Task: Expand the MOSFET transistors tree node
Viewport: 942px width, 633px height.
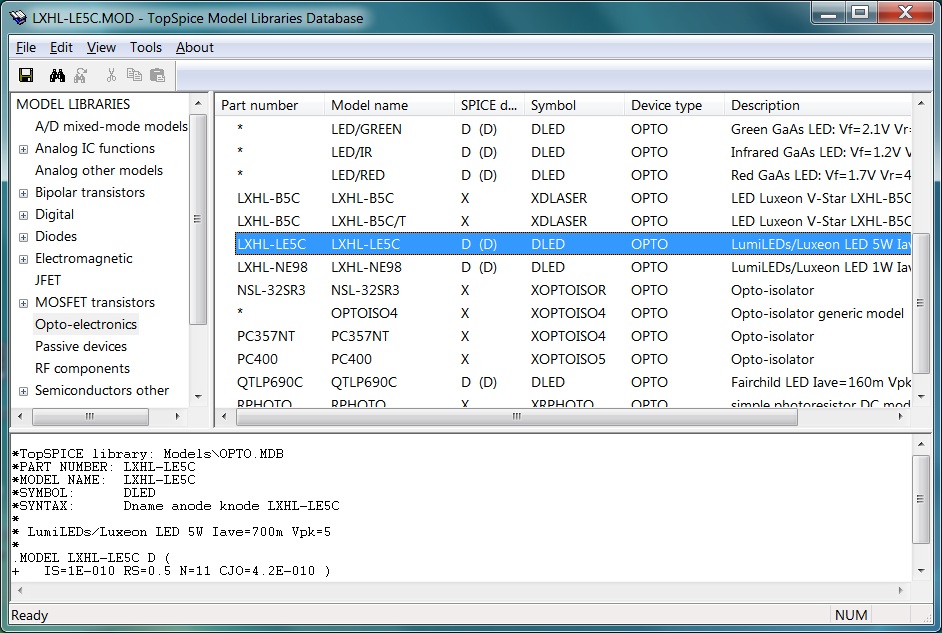Action: point(23,303)
